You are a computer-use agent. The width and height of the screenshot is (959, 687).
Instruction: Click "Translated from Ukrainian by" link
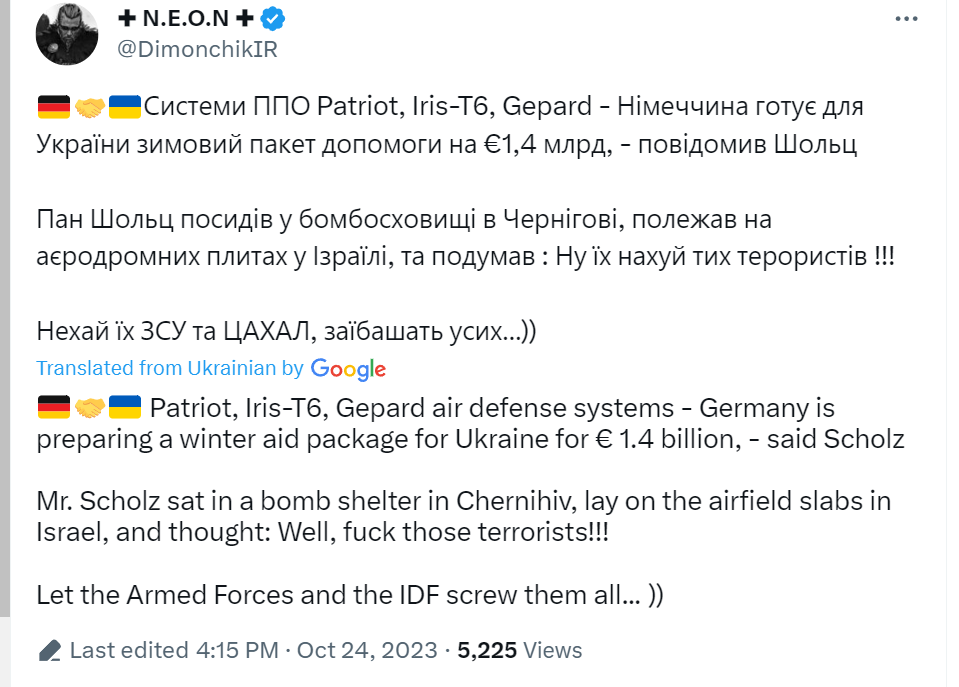coord(170,368)
